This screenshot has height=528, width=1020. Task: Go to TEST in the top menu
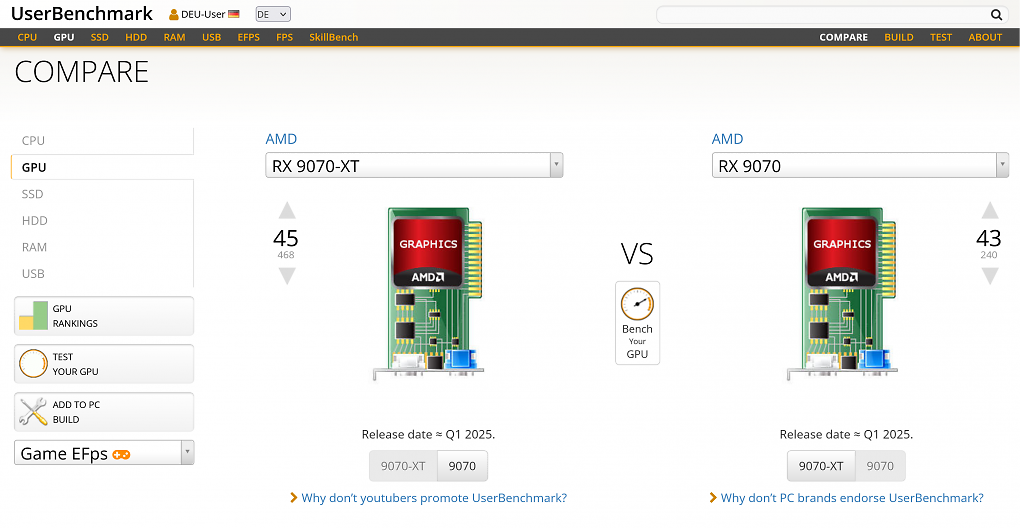click(x=941, y=38)
